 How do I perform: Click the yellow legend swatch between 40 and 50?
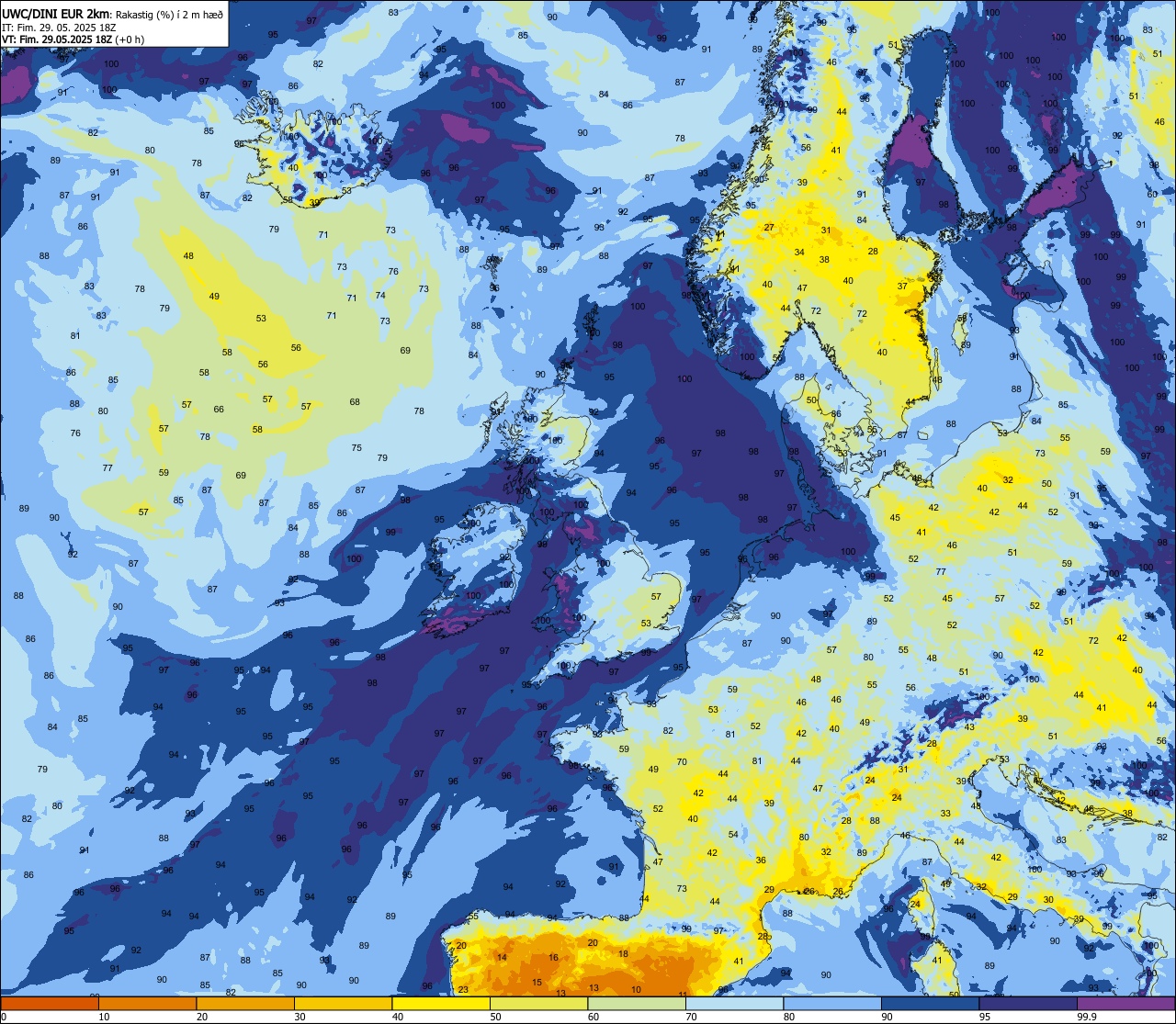click(x=441, y=1003)
